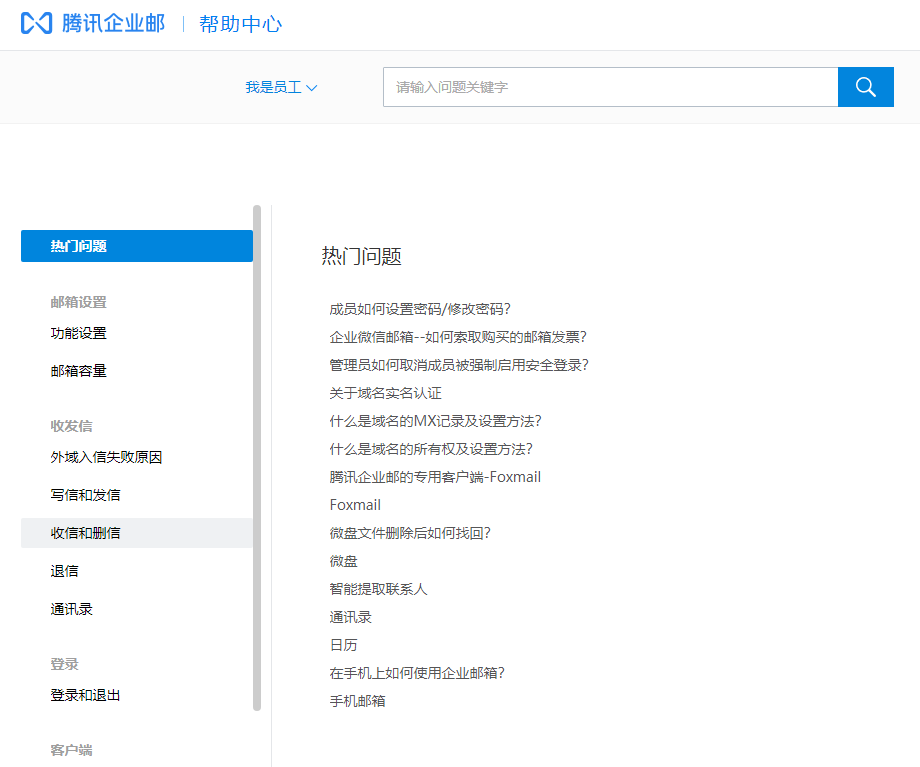
Task: Open the MX记录及设置方法 question
Action: [x=442, y=421]
